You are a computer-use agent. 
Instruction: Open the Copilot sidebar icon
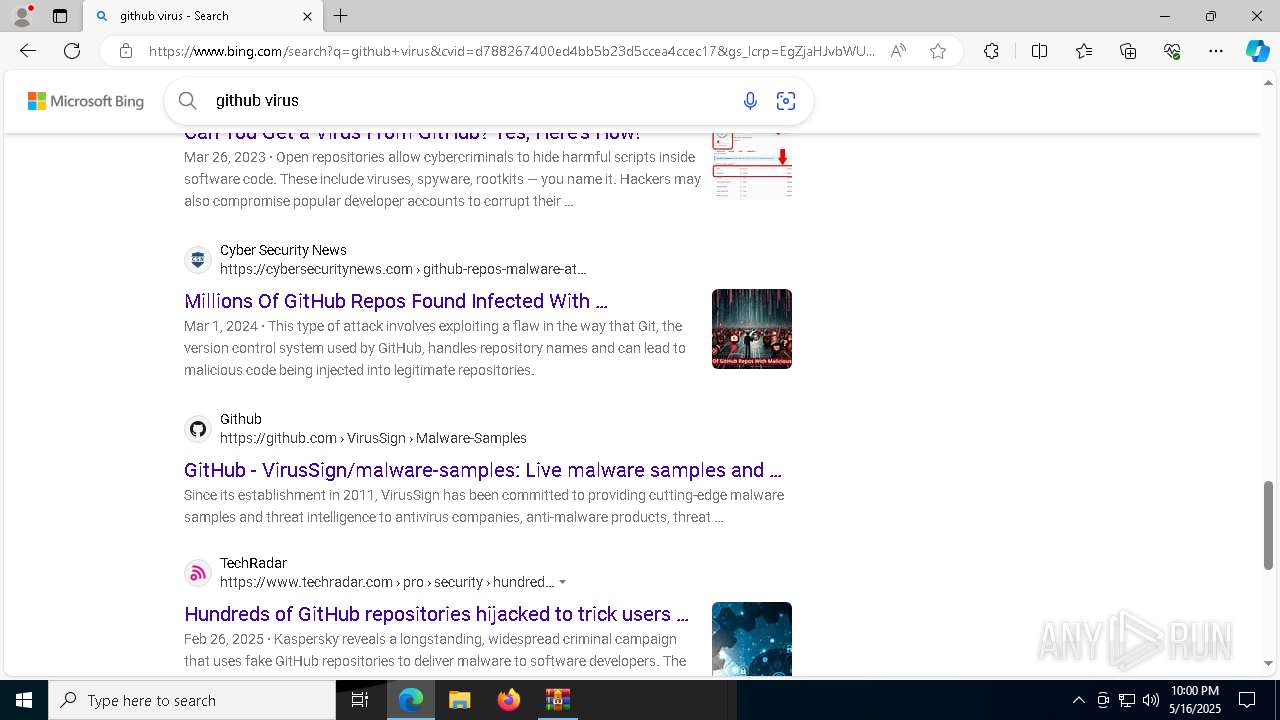pos(1257,51)
